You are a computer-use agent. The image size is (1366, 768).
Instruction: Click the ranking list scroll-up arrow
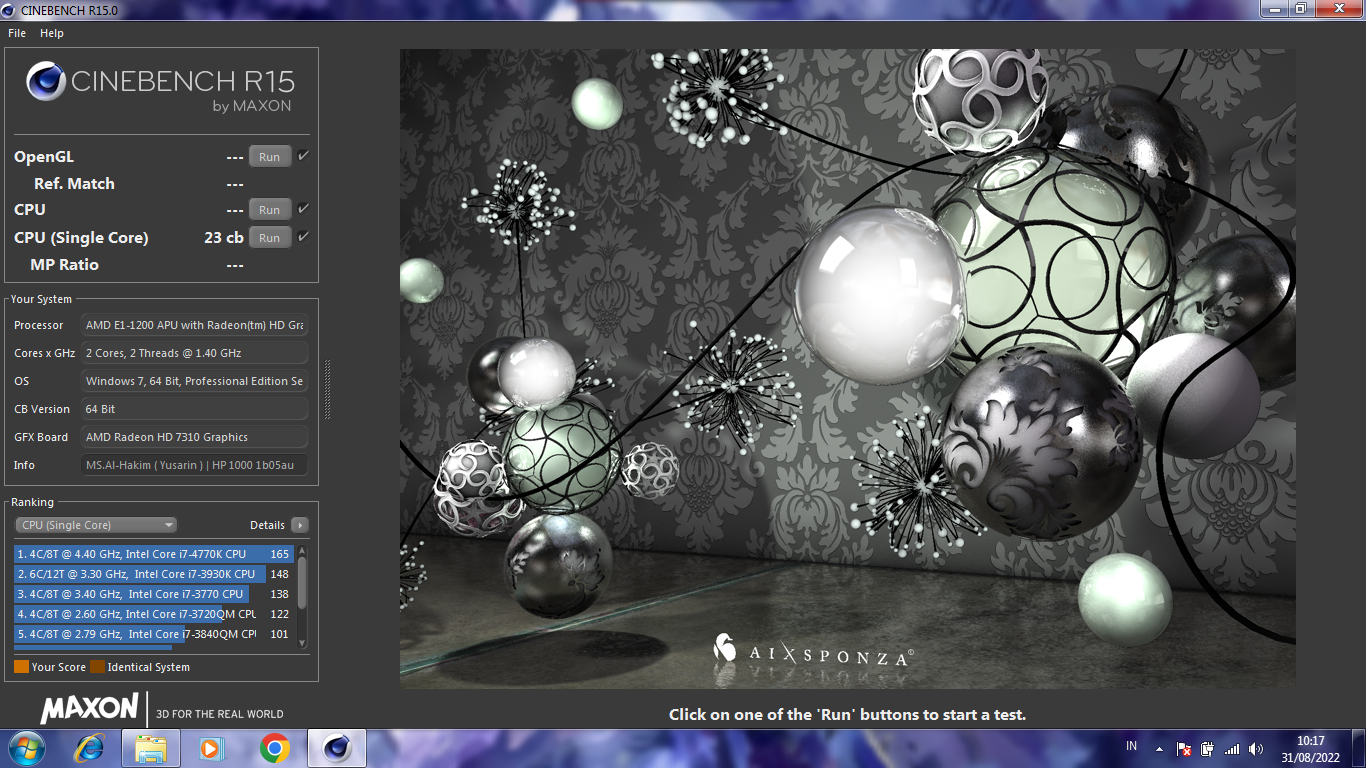pyautogui.click(x=302, y=551)
